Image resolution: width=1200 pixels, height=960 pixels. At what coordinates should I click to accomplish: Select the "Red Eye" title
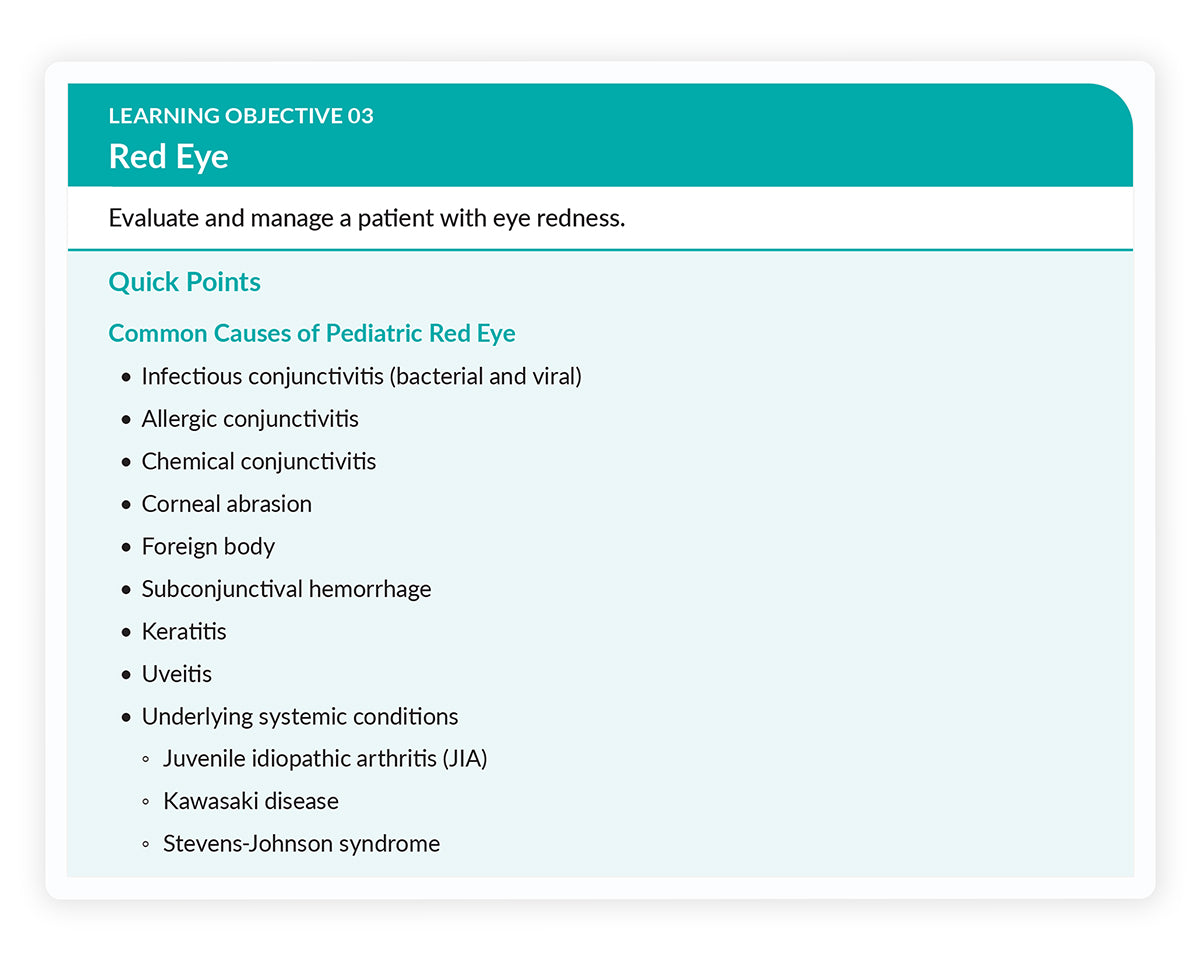(x=168, y=157)
